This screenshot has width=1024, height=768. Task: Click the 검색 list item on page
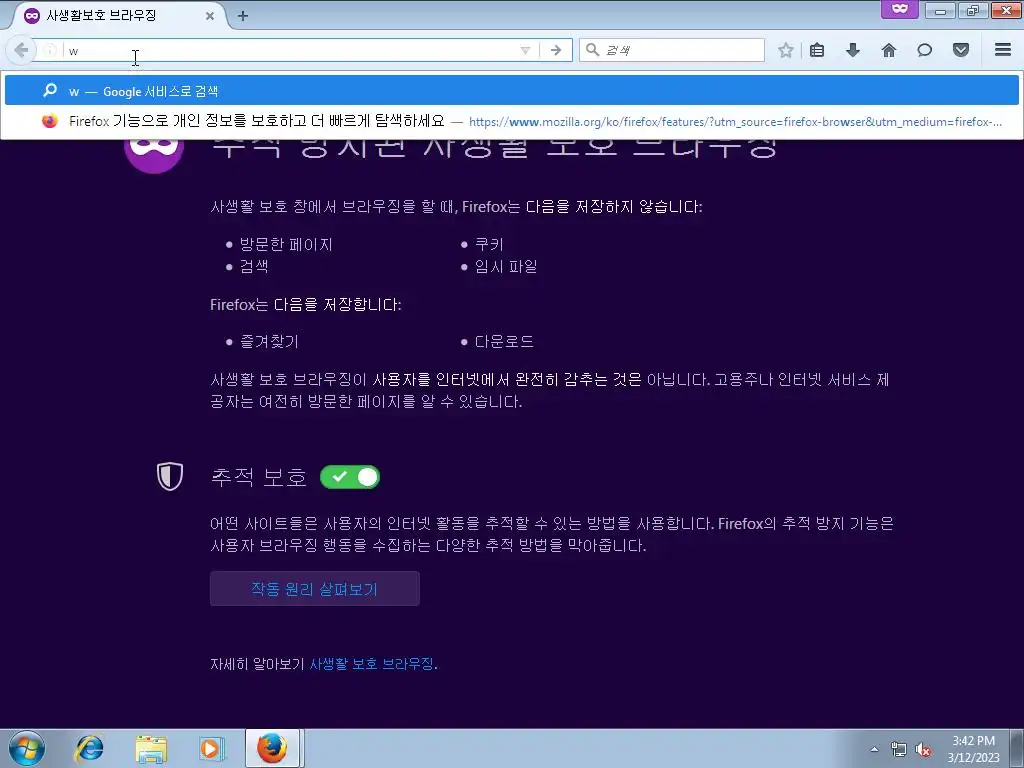(x=254, y=266)
